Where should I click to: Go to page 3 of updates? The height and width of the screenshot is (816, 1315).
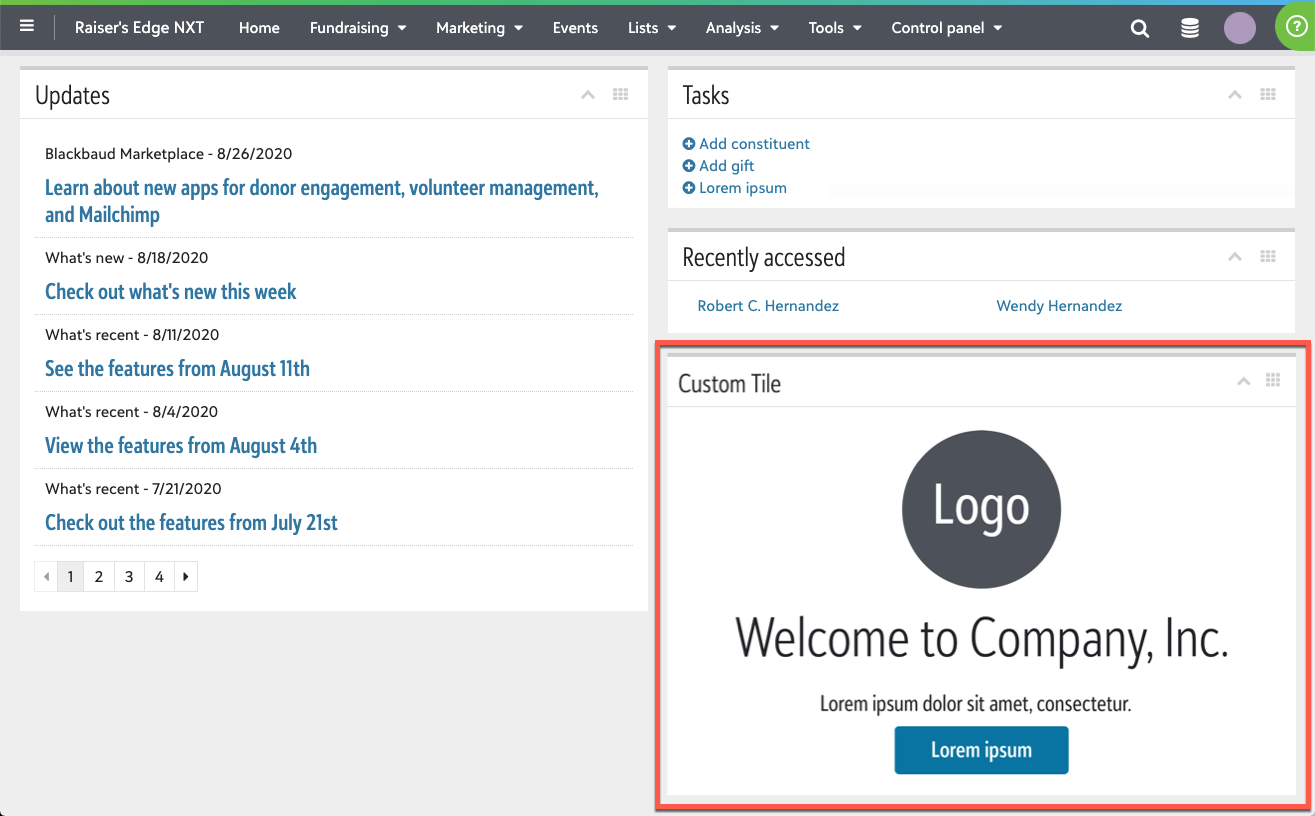tap(129, 577)
